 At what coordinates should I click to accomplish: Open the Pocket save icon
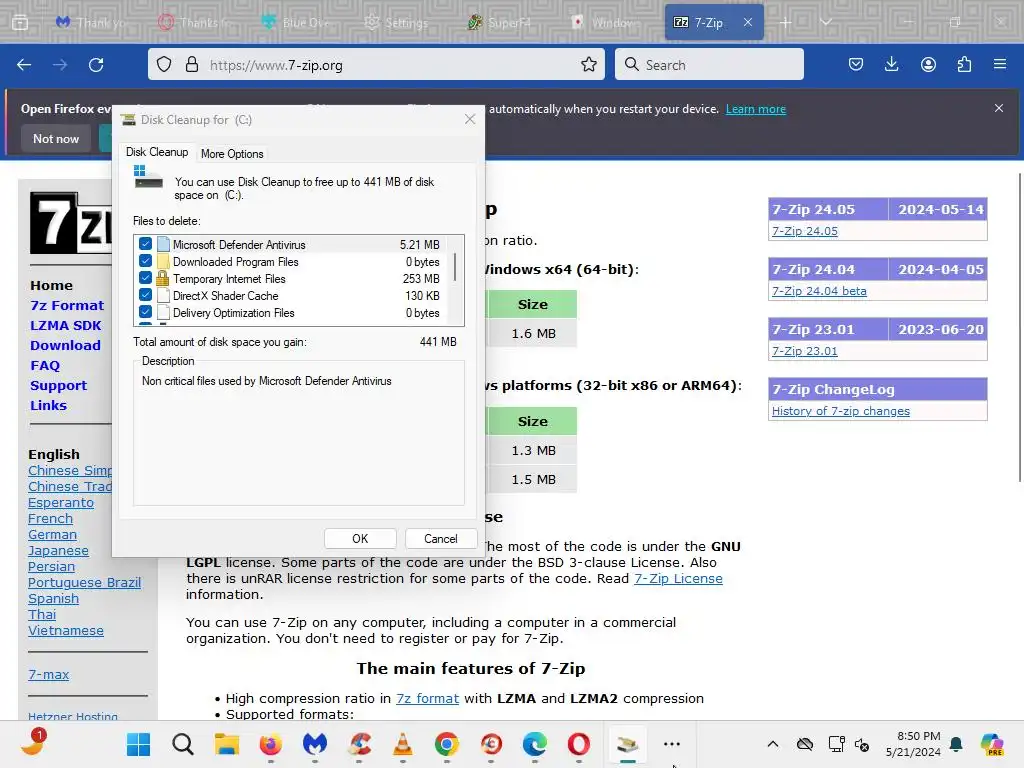[x=856, y=65]
